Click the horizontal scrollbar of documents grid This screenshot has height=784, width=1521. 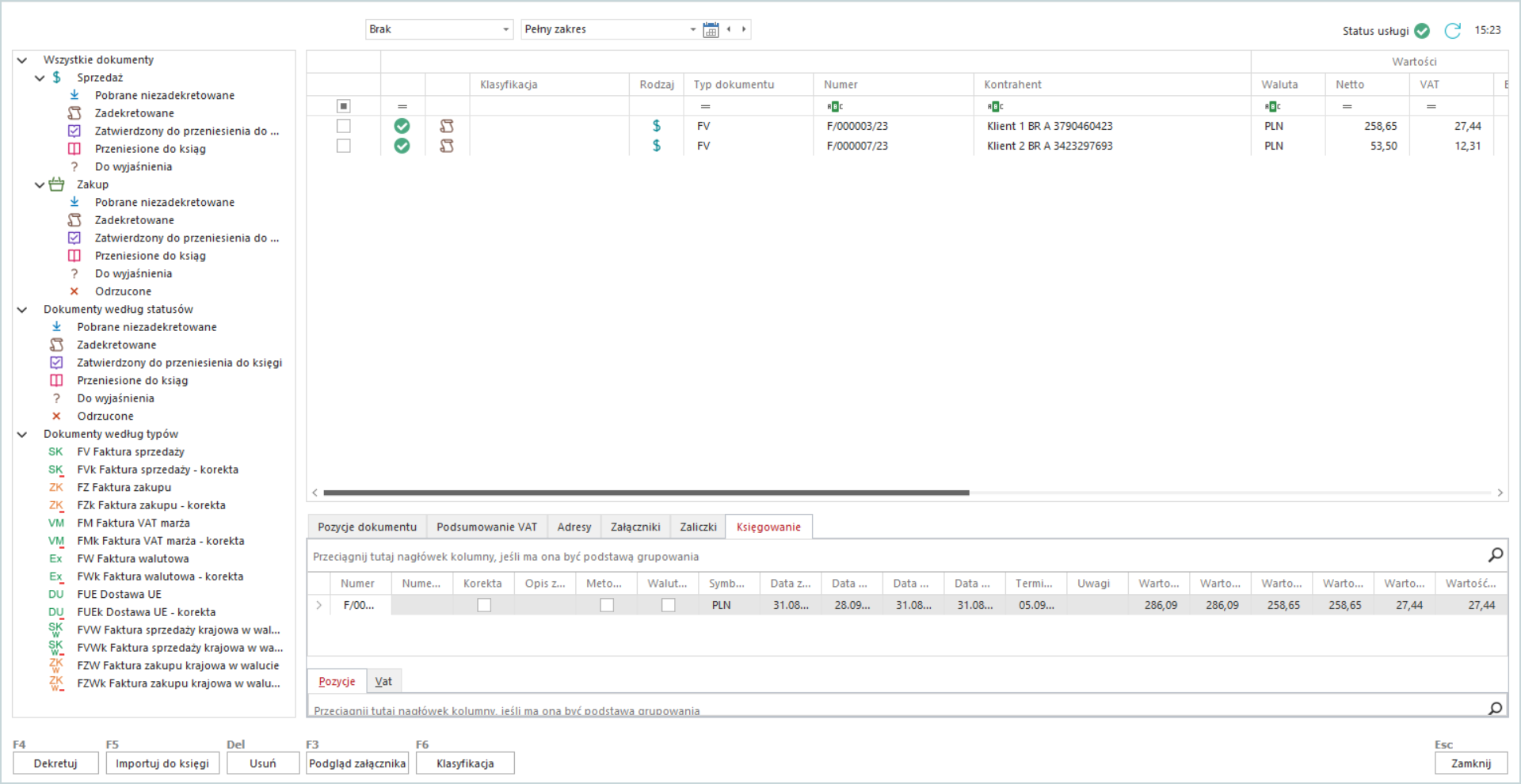click(x=646, y=493)
